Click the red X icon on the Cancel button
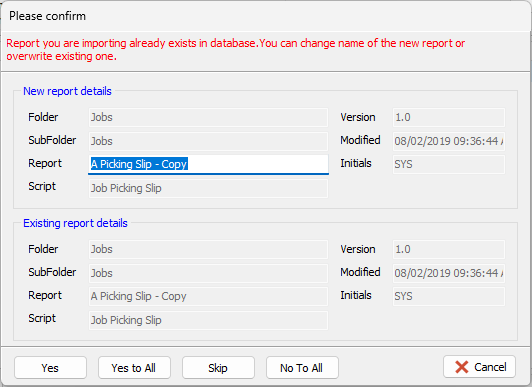Screen dimensions: 532x387 coord(462,367)
